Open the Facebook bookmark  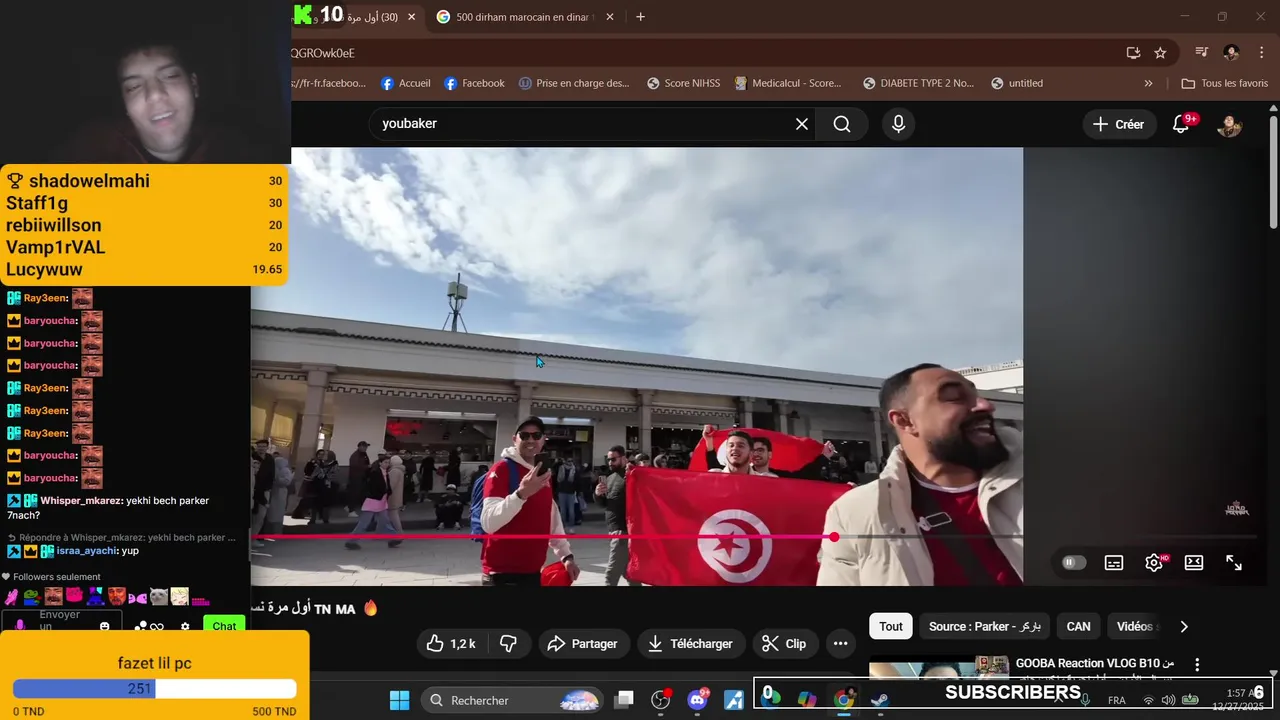click(x=474, y=84)
